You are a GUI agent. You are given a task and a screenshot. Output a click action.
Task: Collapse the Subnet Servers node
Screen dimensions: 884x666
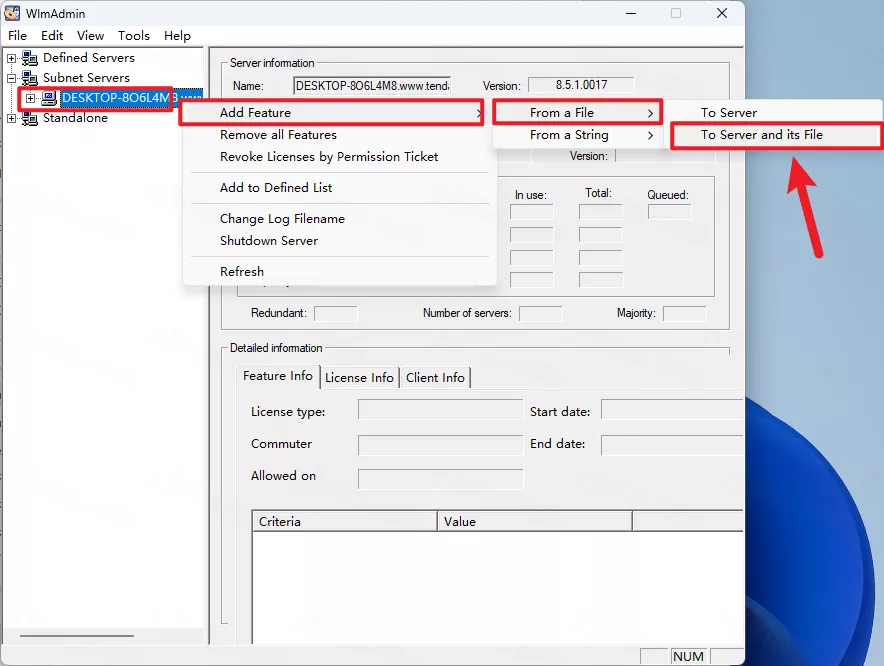point(12,78)
